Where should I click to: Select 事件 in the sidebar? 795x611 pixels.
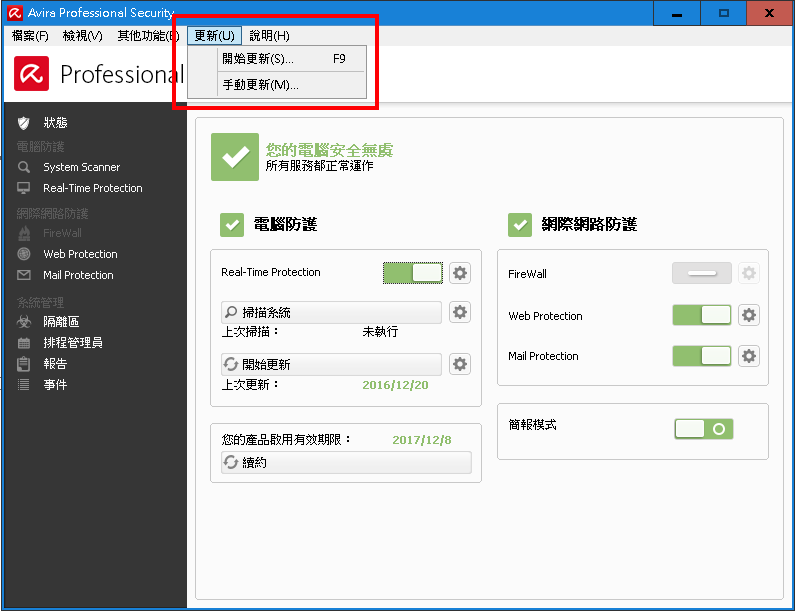(x=55, y=385)
